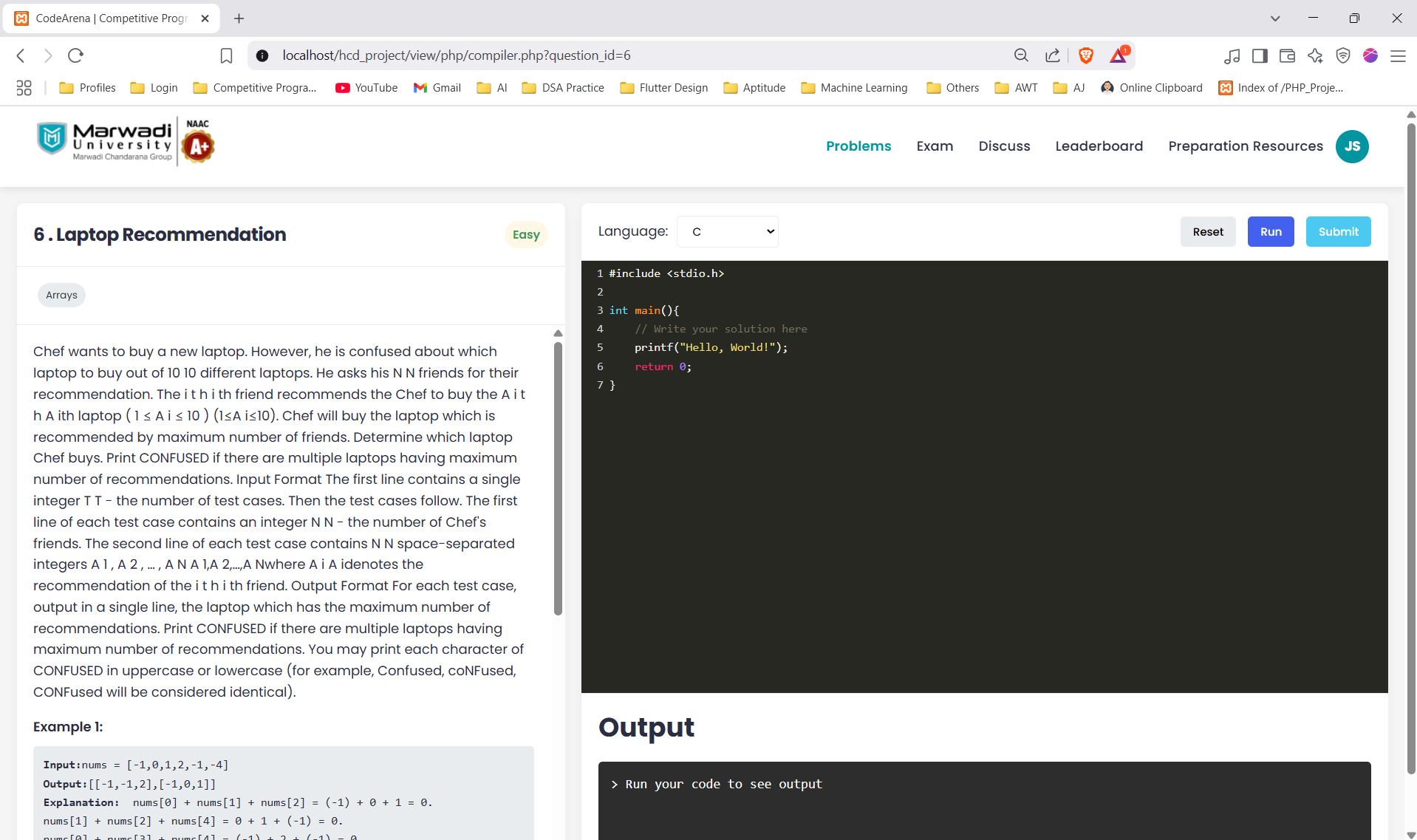Open the Leo AI sparkle icon
The height and width of the screenshot is (840, 1417).
pyautogui.click(x=1315, y=55)
